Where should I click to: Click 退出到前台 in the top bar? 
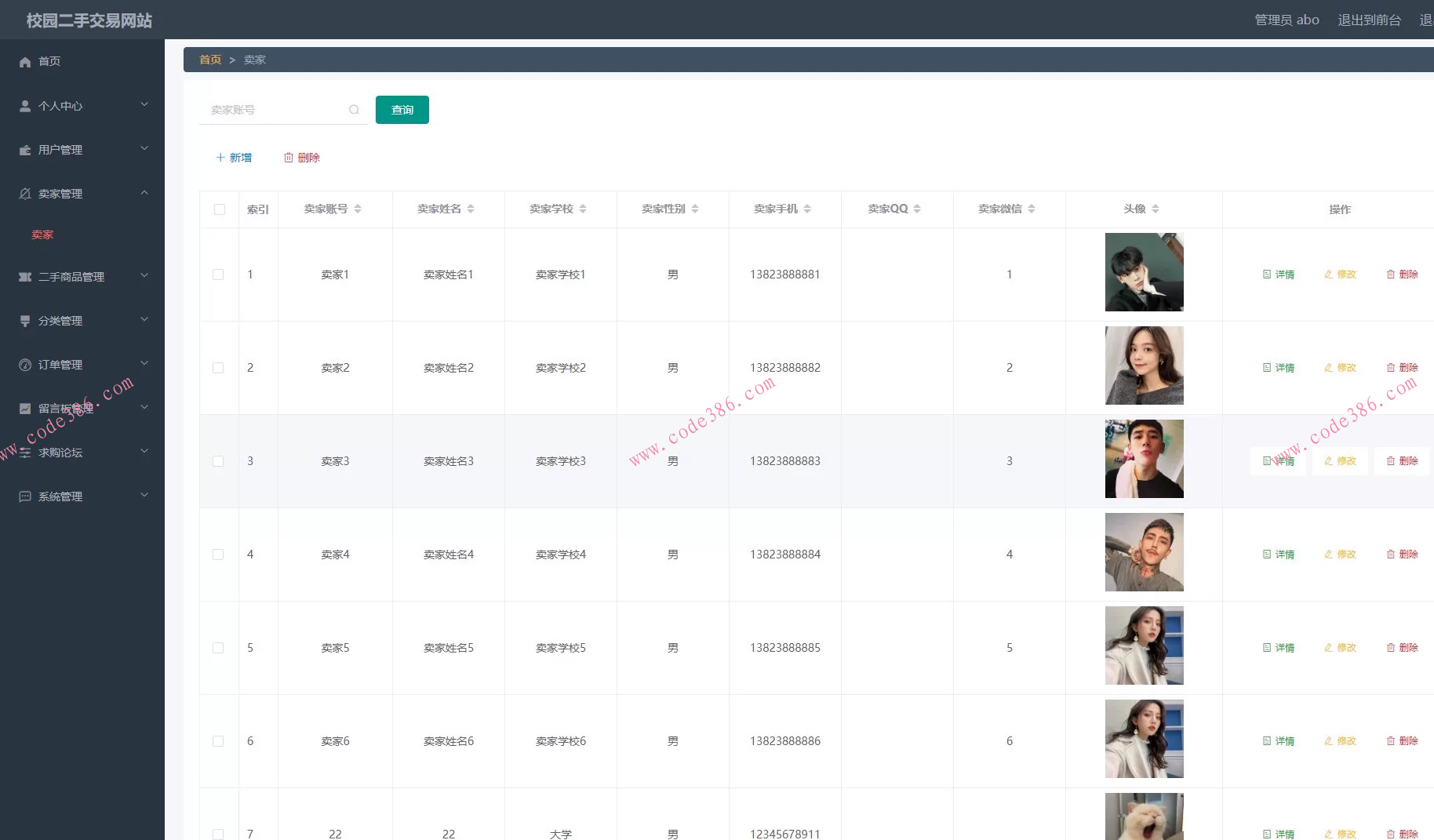pyautogui.click(x=1369, y=20)
